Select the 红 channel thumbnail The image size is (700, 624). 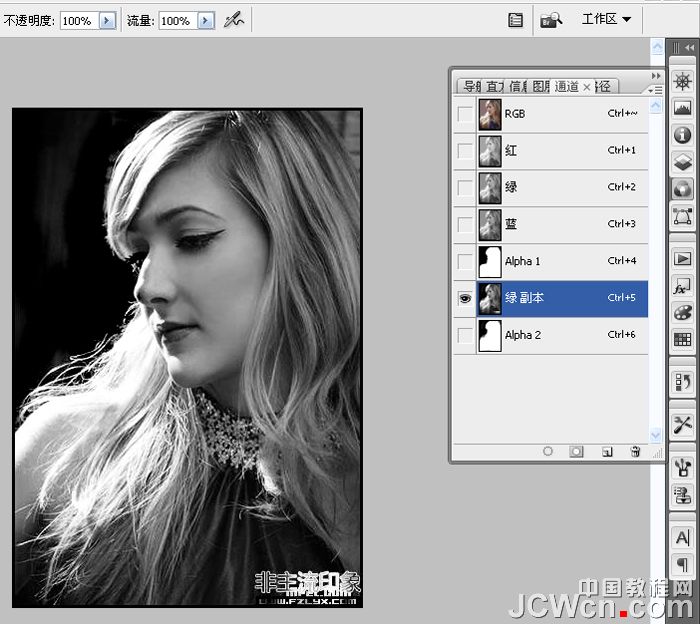490,151
